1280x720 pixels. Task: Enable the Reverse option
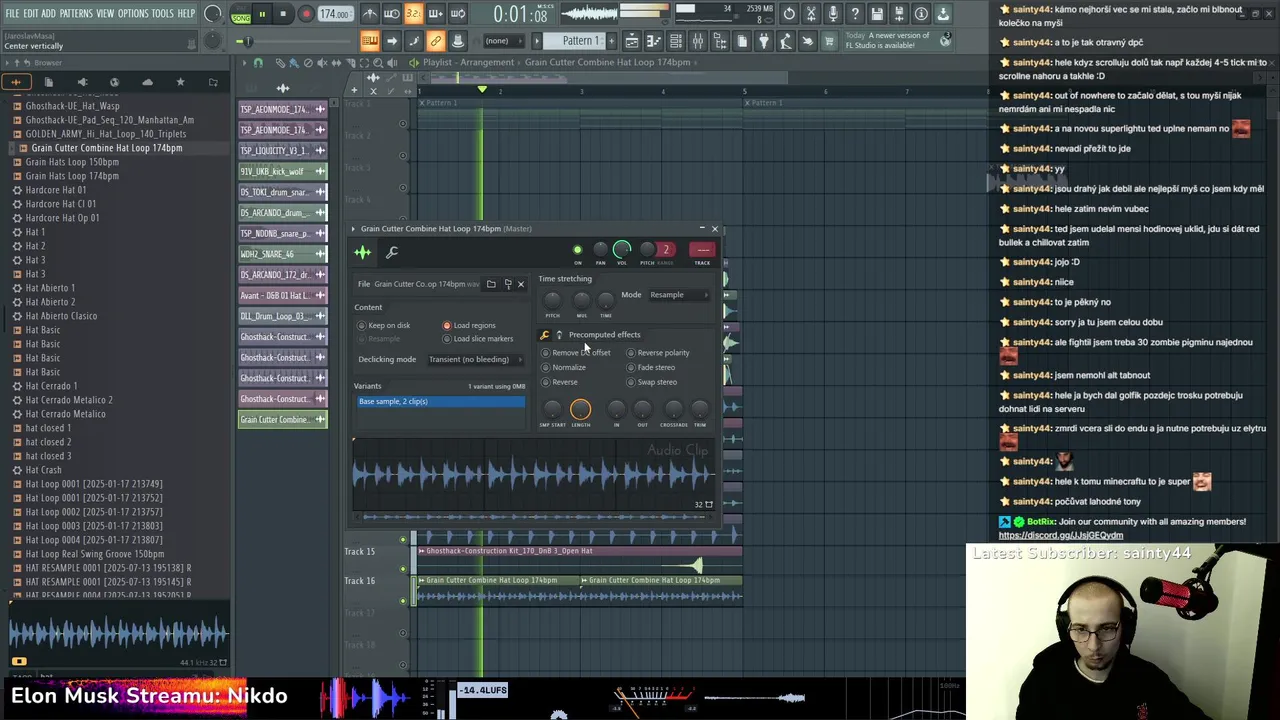[560, 382]
